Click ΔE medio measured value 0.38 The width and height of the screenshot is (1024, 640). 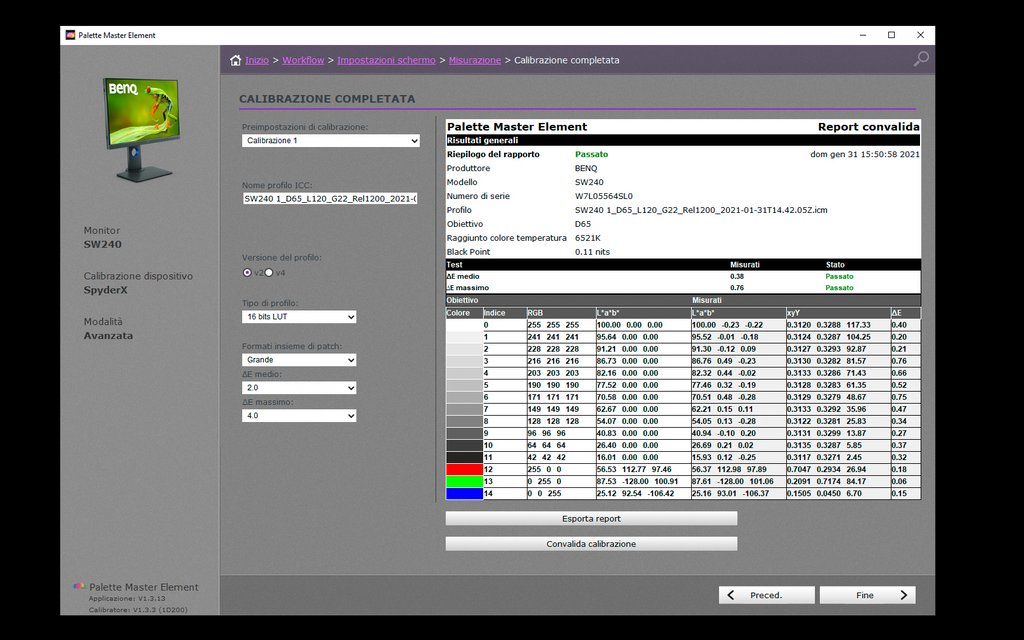pyautogui.click(x=737, y=276)
